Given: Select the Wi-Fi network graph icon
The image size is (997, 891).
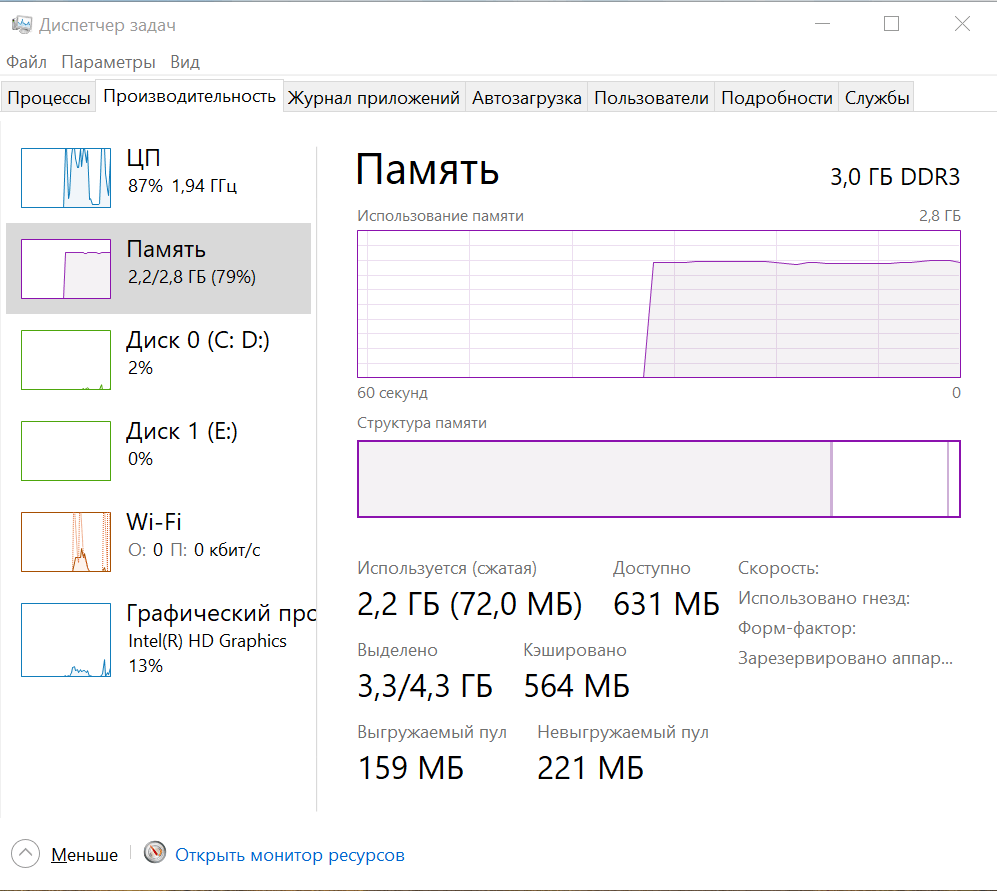Looking at the screenshot, I should click(66, 541).
